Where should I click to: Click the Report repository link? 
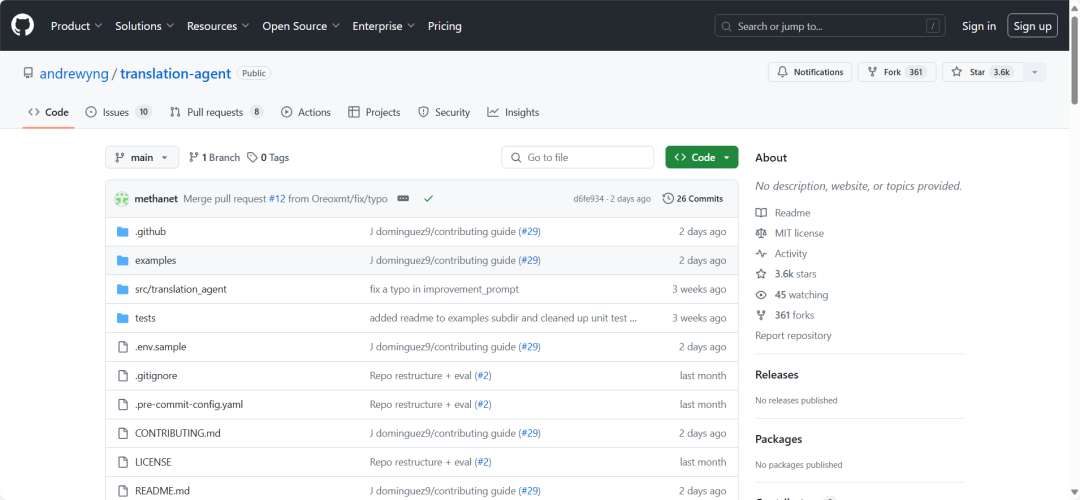(793, 335)
